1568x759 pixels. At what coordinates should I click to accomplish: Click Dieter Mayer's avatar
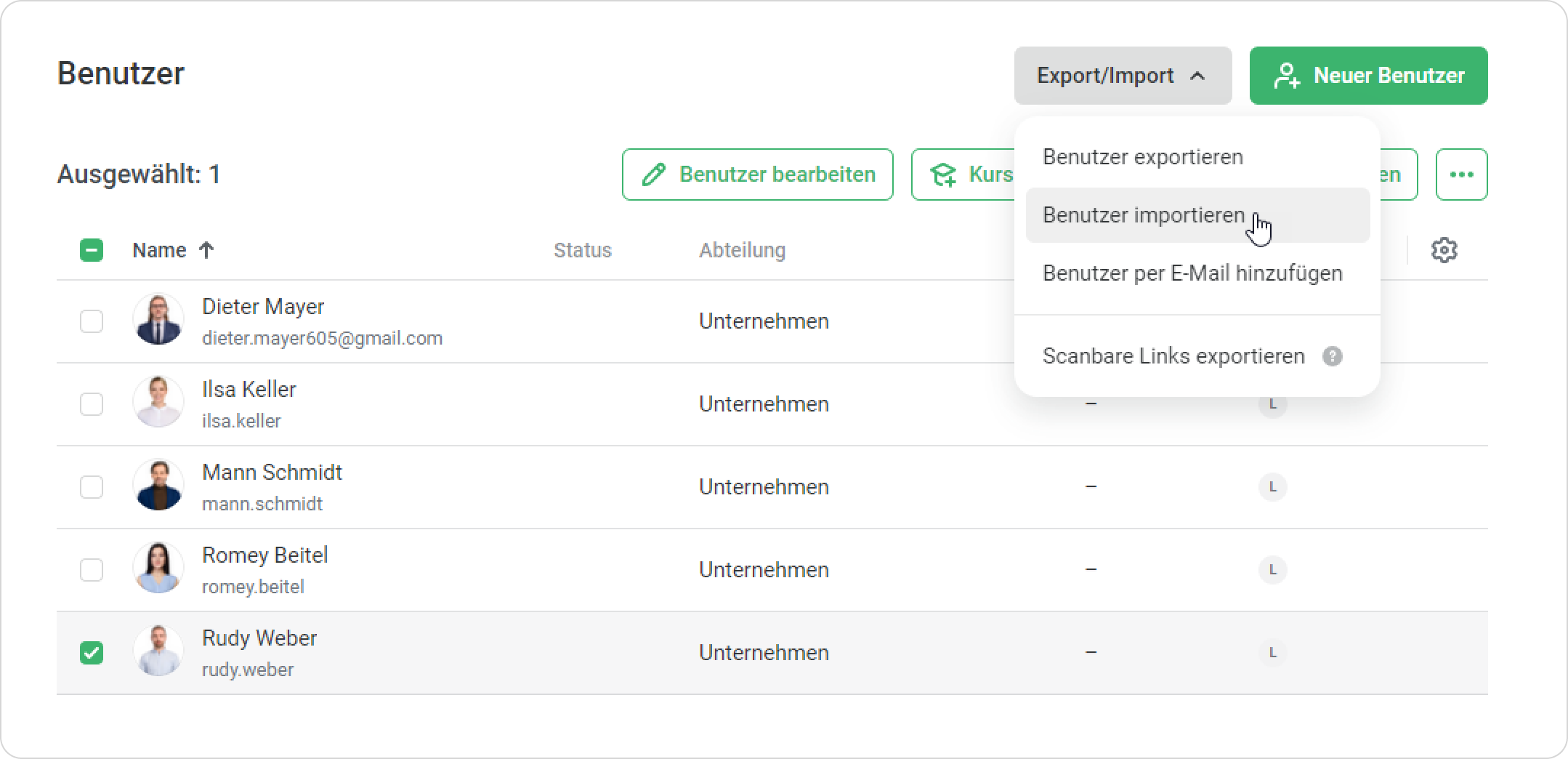[158, 320]
